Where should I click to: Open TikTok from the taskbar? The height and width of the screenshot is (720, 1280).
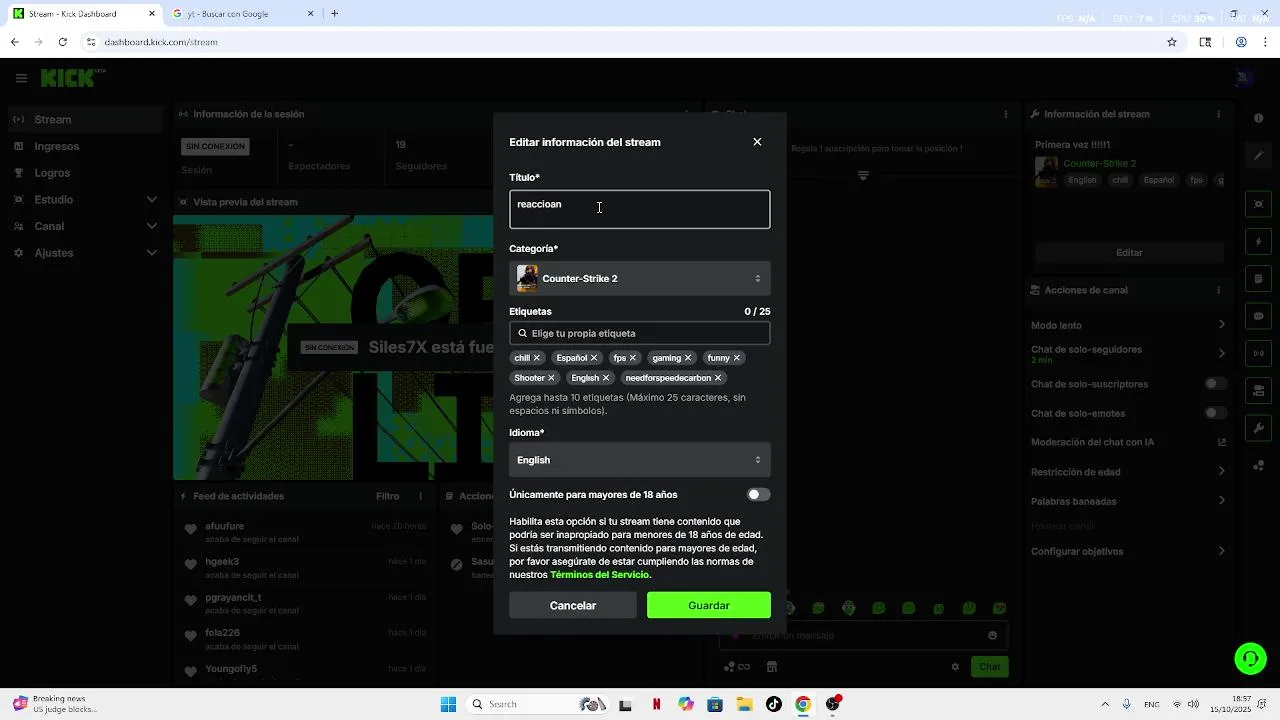(774, 704)
